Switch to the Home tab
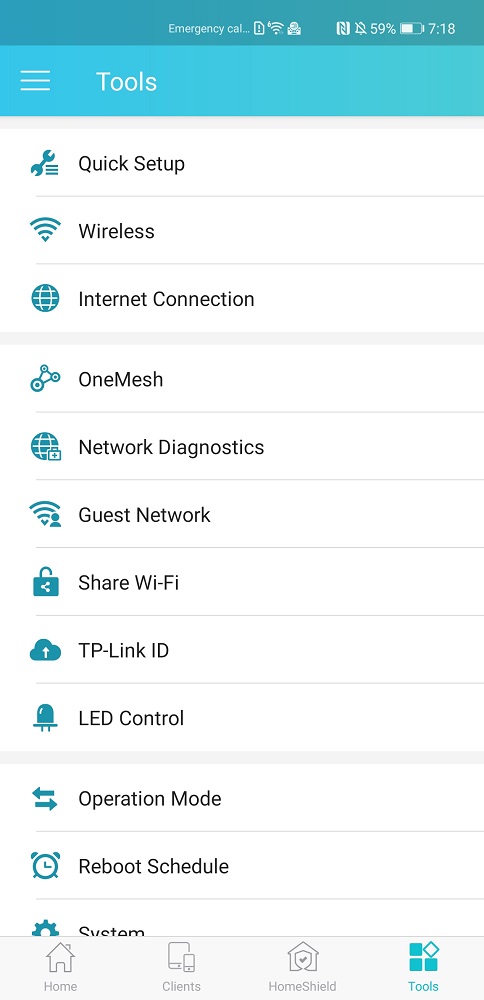 coord(60,968)
